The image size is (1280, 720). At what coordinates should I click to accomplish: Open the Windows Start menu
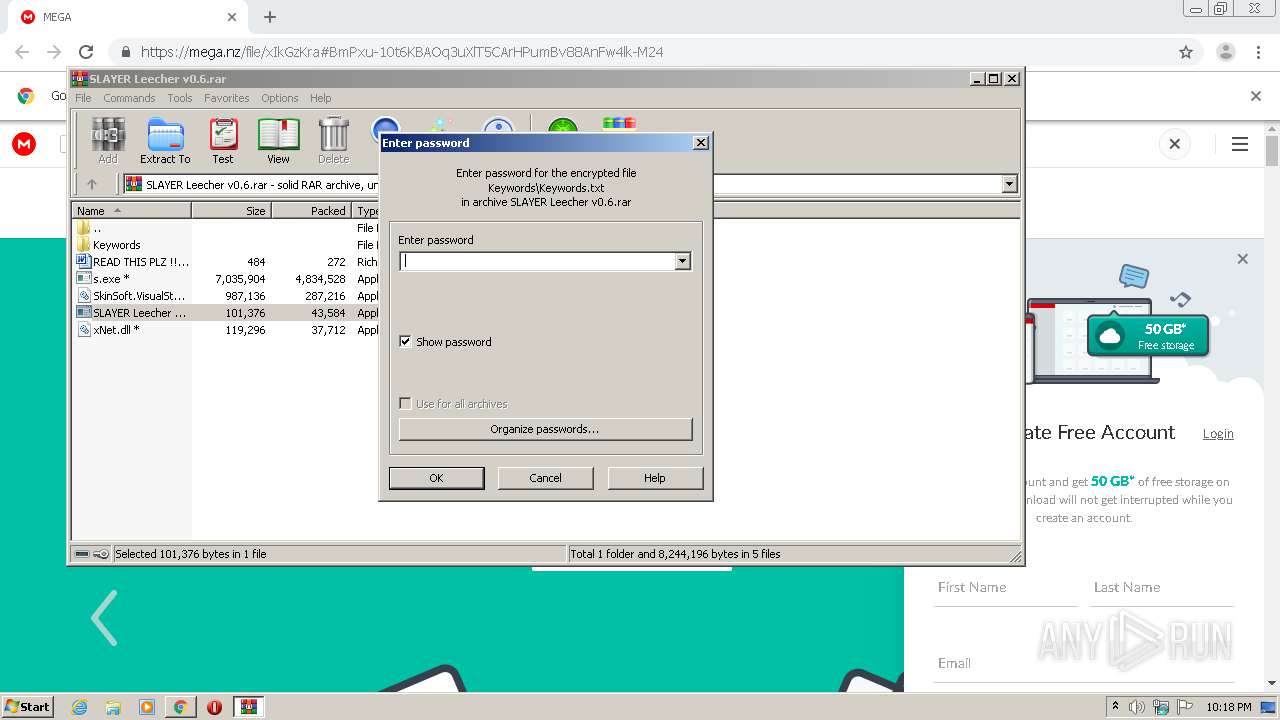click(28, 707)
